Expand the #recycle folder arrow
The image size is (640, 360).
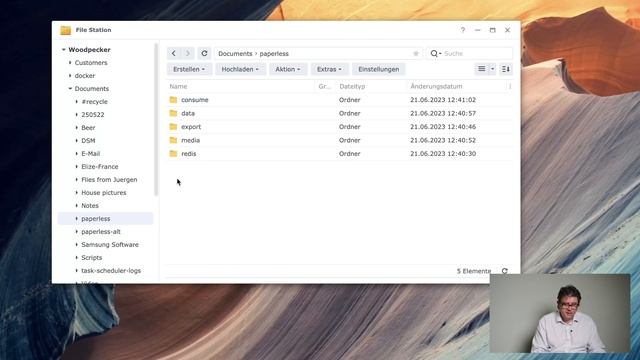[x=77, y=102]
